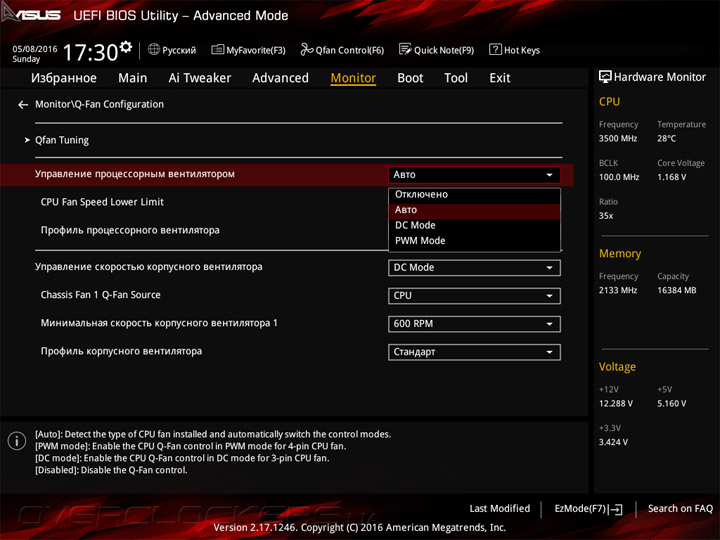Click Search on FAQ
Screen dimensions: 720x540
[680, 509]
